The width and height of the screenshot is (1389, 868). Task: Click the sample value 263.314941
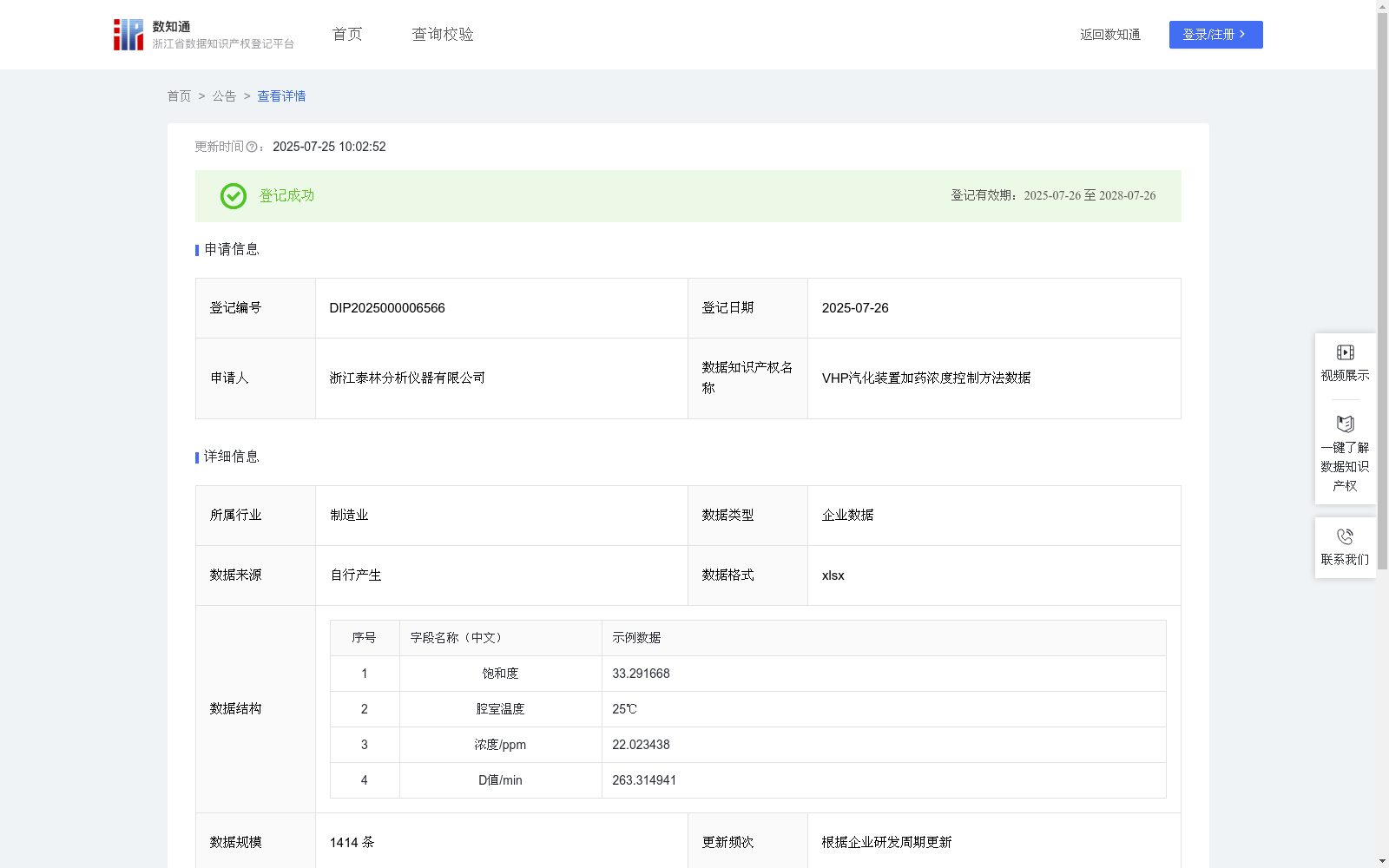(644, 780)
